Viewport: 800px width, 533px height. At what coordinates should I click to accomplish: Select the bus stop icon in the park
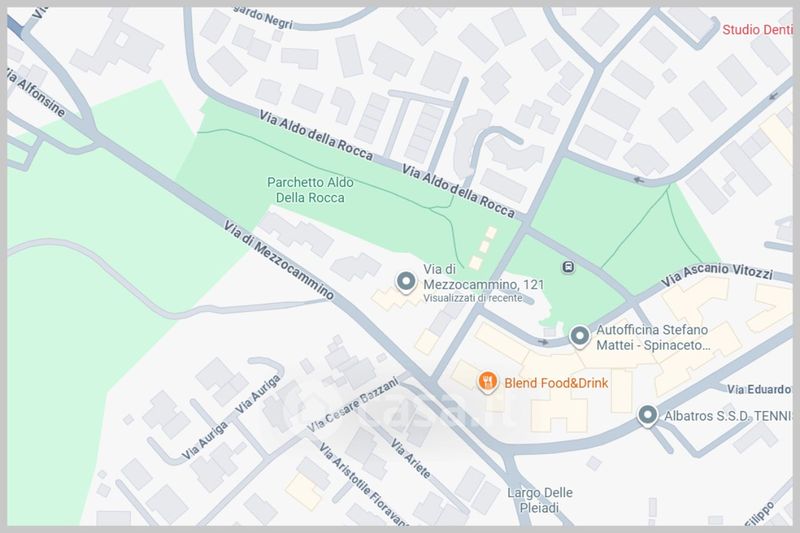(568, 267)
